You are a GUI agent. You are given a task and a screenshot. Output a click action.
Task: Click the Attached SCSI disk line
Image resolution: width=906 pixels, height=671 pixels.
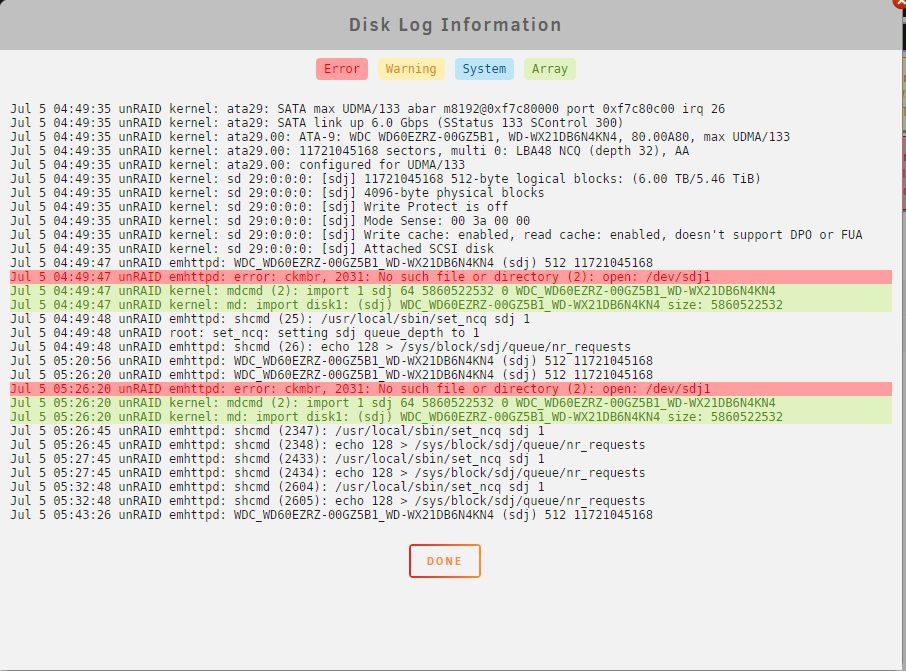pos(252,249)
